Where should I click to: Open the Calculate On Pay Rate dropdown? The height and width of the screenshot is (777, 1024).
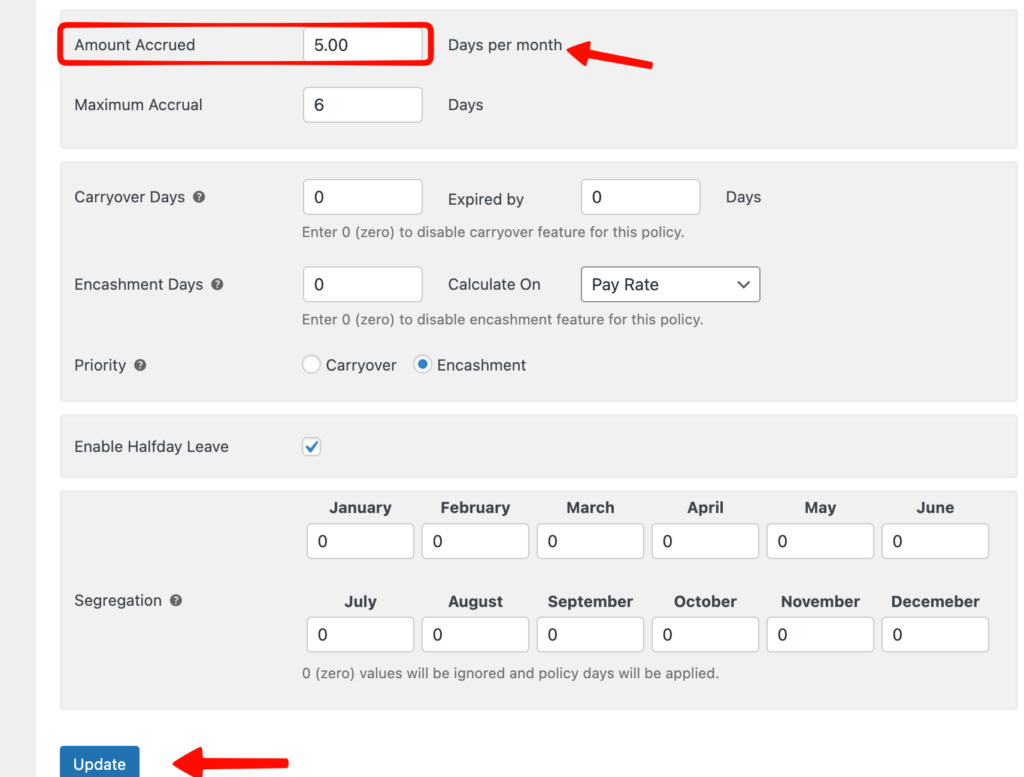click(670, 284)
